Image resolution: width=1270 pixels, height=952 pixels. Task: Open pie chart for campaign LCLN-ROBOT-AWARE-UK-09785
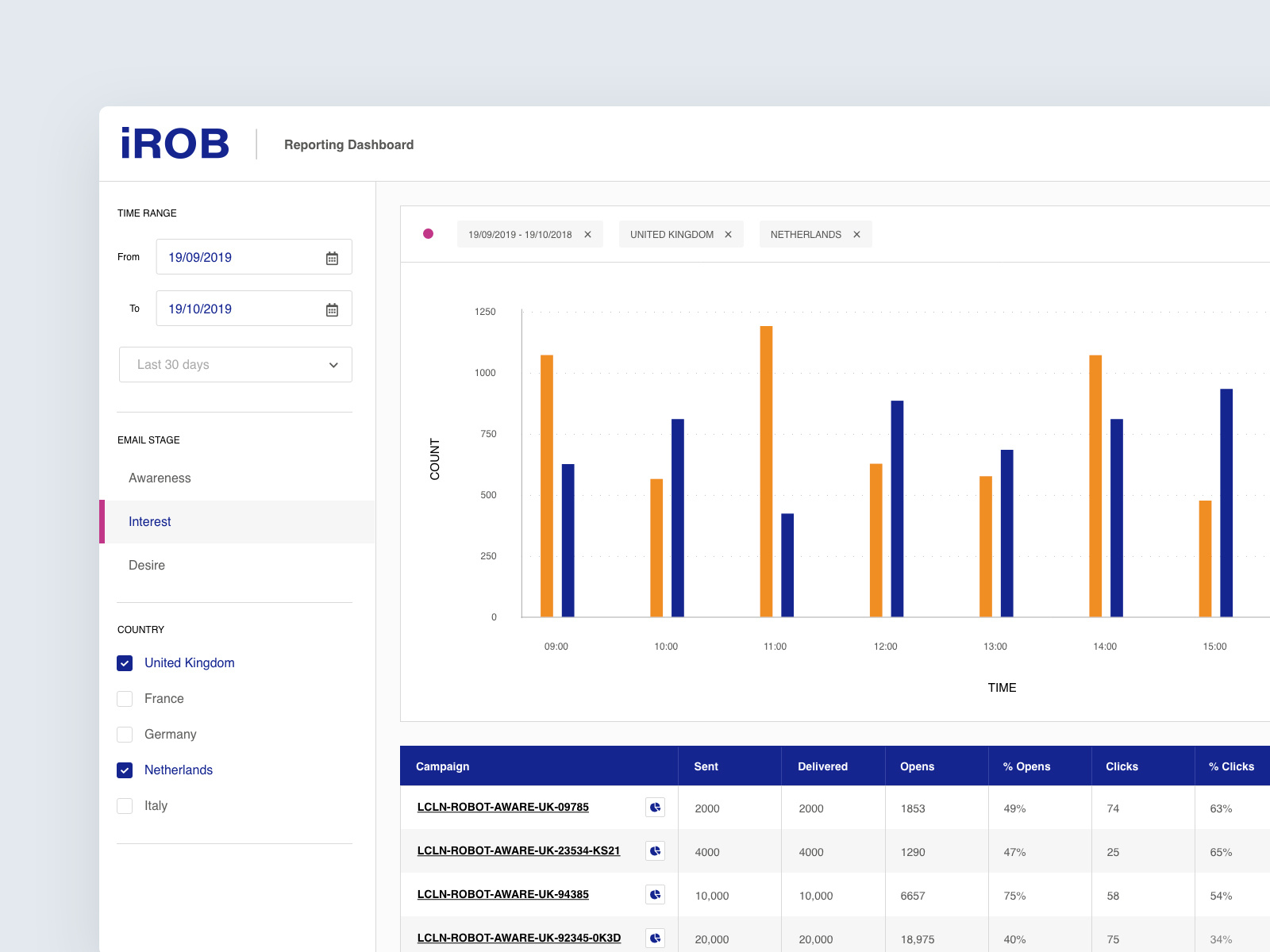click(x=655, y=807)
